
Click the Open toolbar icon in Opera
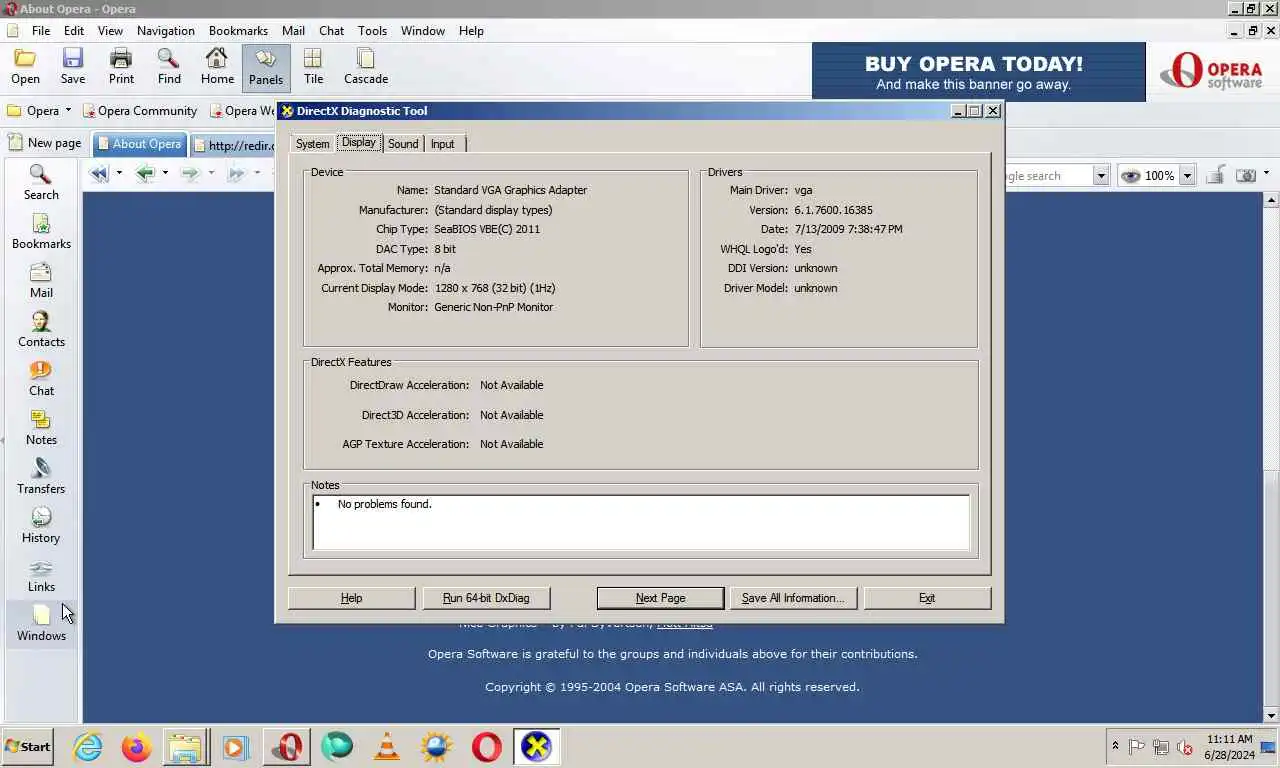click(25, 67)
